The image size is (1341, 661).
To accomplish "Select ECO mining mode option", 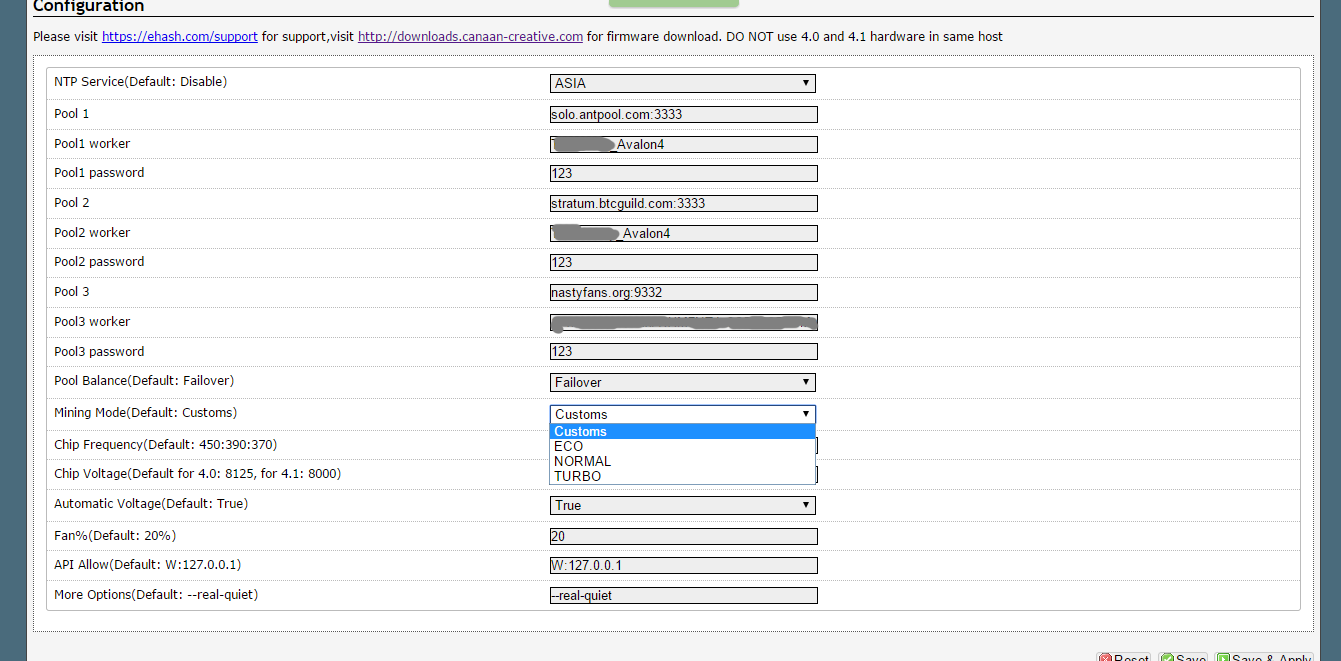I will coord(569,446).
